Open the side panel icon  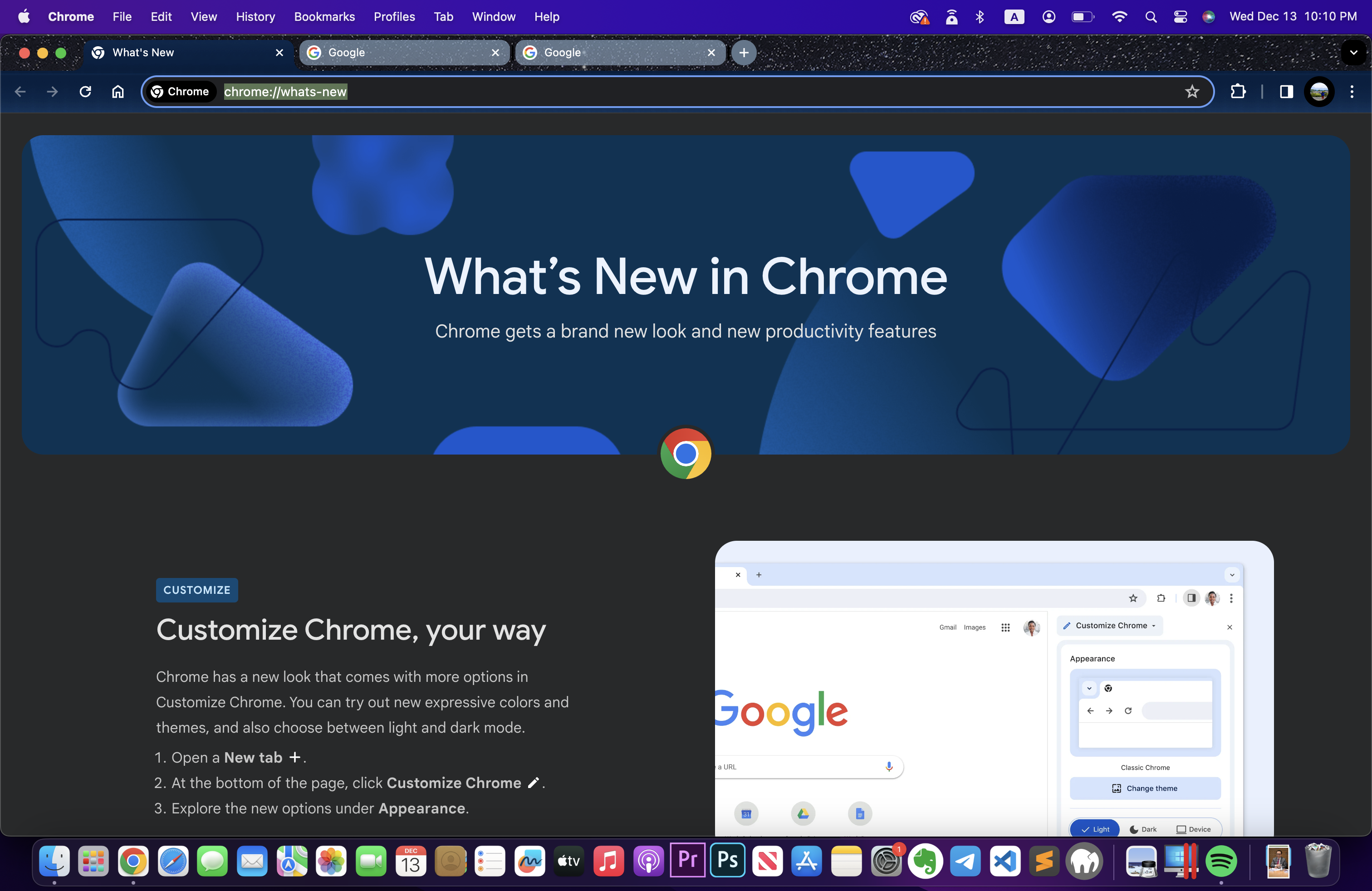[x=1286, y=92]
